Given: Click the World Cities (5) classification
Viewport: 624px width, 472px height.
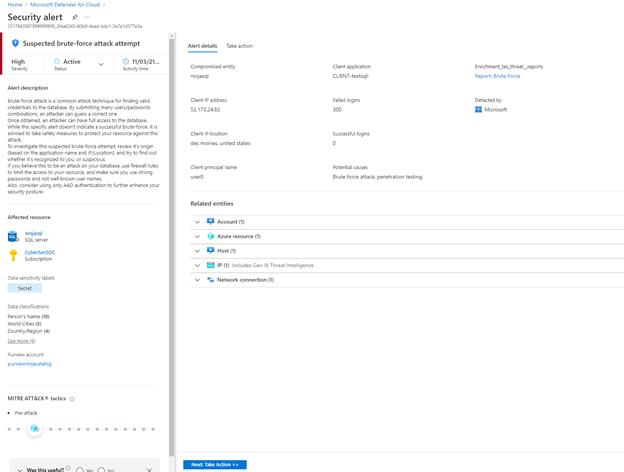Looking at the screenshot, I should pos(25,324).
